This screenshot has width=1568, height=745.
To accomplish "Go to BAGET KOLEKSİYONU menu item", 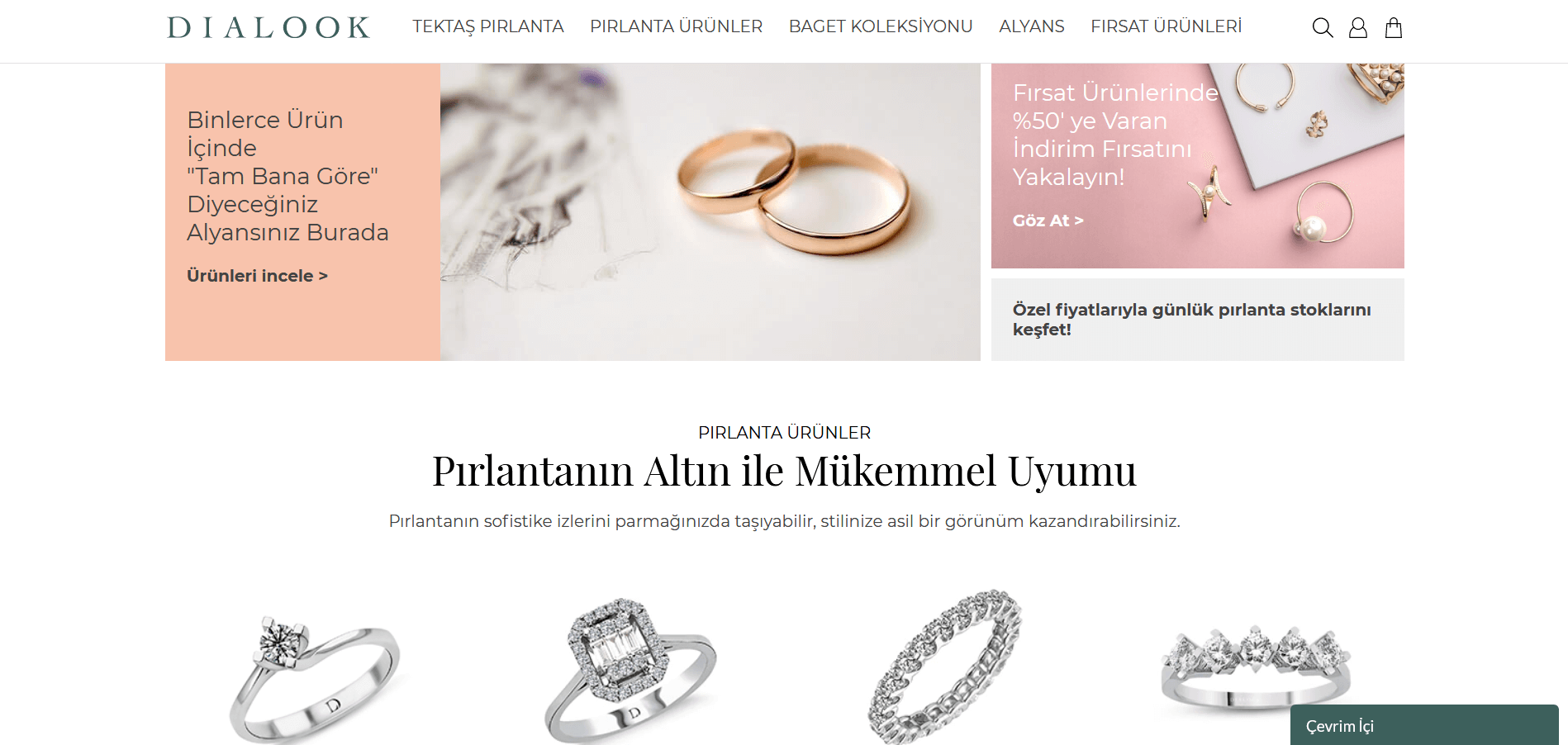I will (x=881, y=26).
